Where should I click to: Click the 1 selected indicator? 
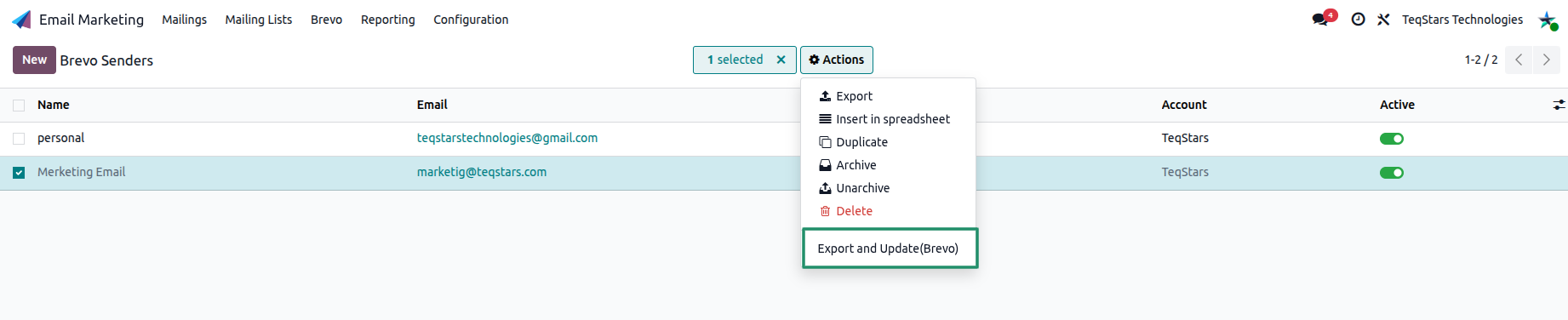coord(735,60)
